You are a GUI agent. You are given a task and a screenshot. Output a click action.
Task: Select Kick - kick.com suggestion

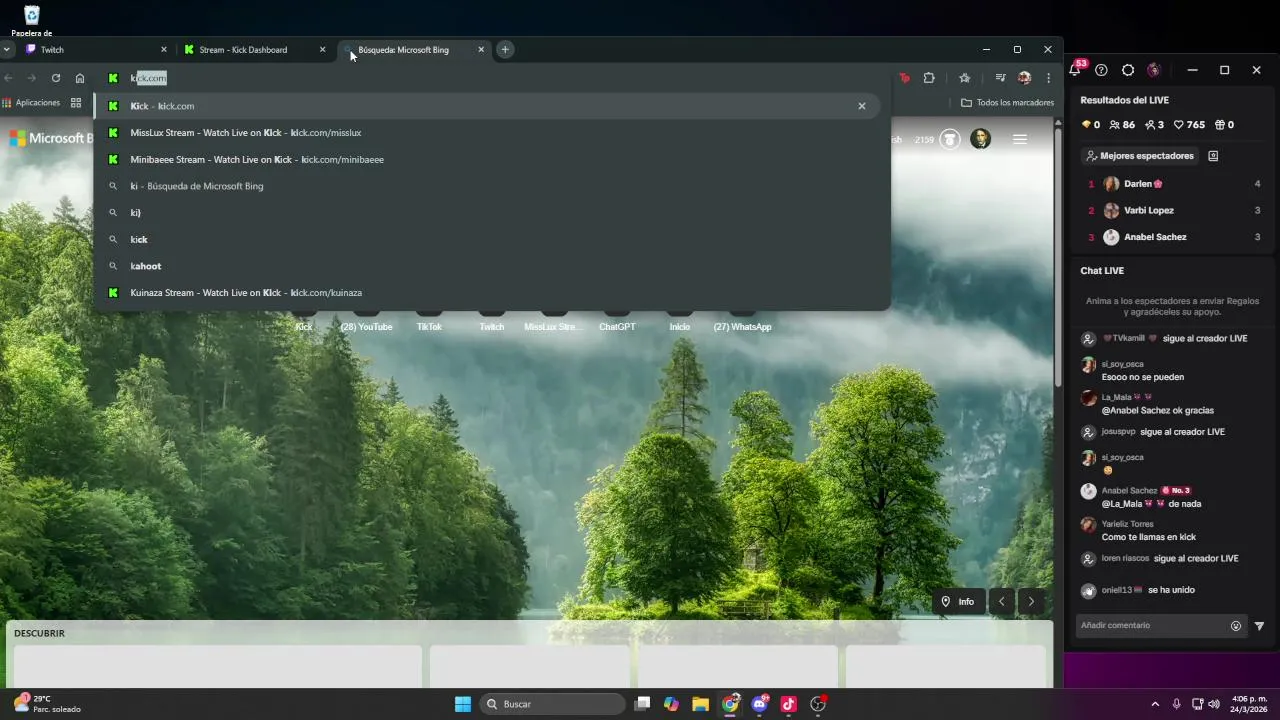click(x=487, y=106)
